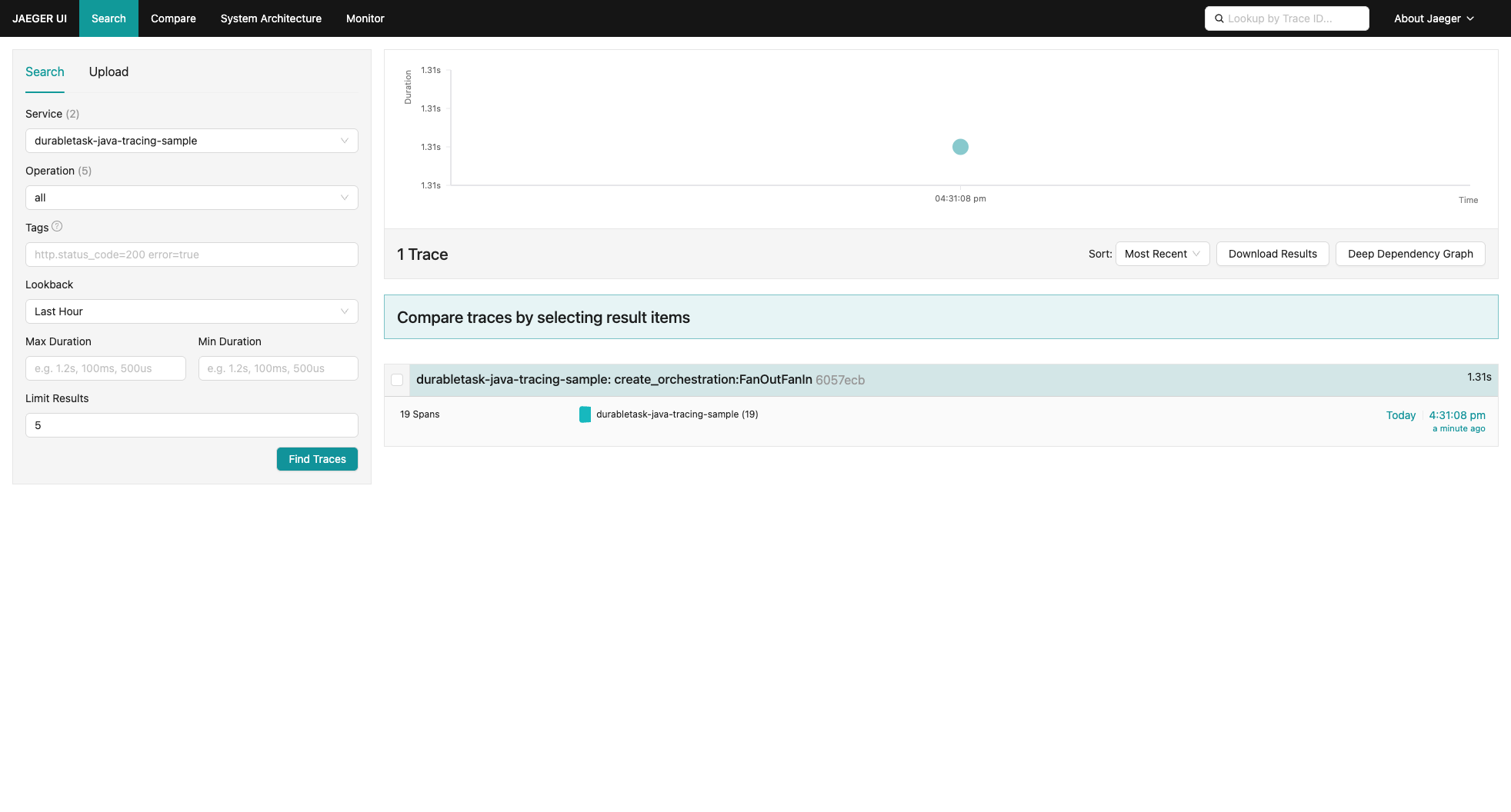
Task: Click the teal service color block beside durabletask-java-tracing-sample (19)
Action: pyautogui.click(x=585, y=414)
